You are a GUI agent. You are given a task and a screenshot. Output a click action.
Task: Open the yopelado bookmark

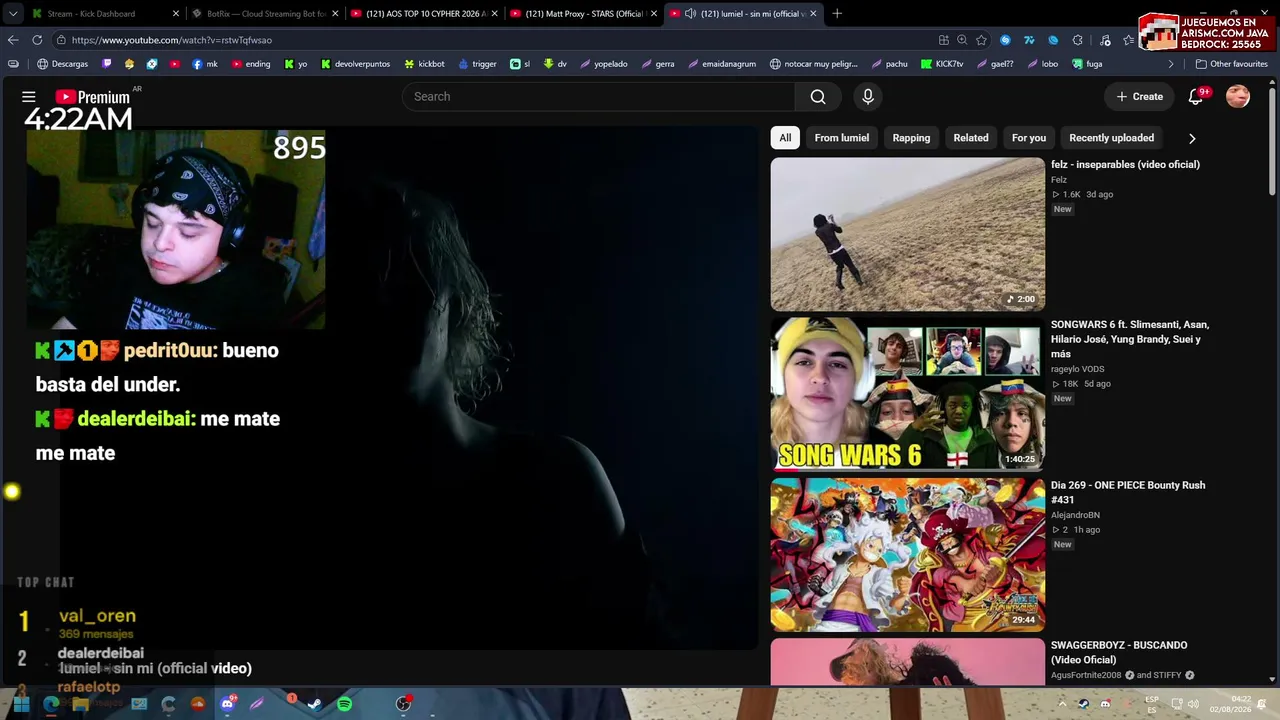(603, 64)
